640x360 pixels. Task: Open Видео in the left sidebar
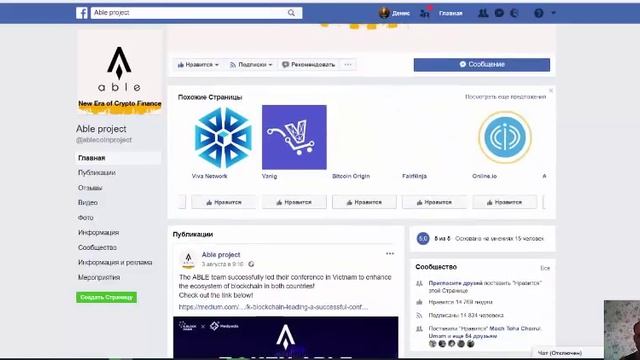pyautogui.click(x=88, y=202)
